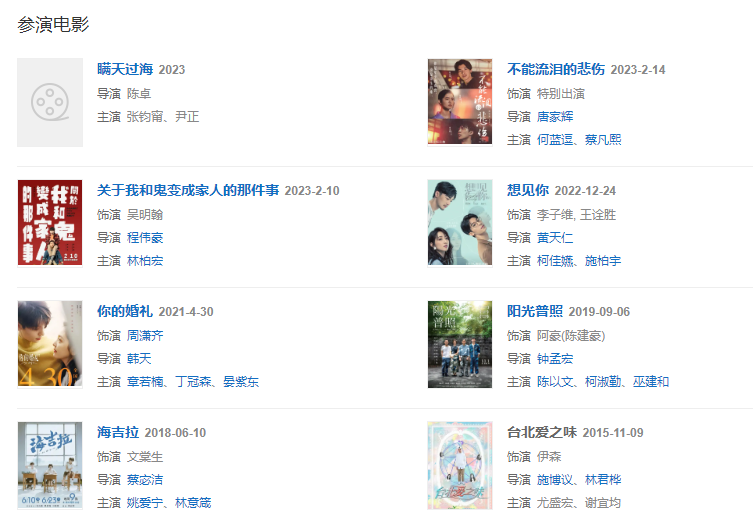The image size is (753, 518).
Task: Click the 阳光普照 movie poster
Action: (x=460, y=344)
